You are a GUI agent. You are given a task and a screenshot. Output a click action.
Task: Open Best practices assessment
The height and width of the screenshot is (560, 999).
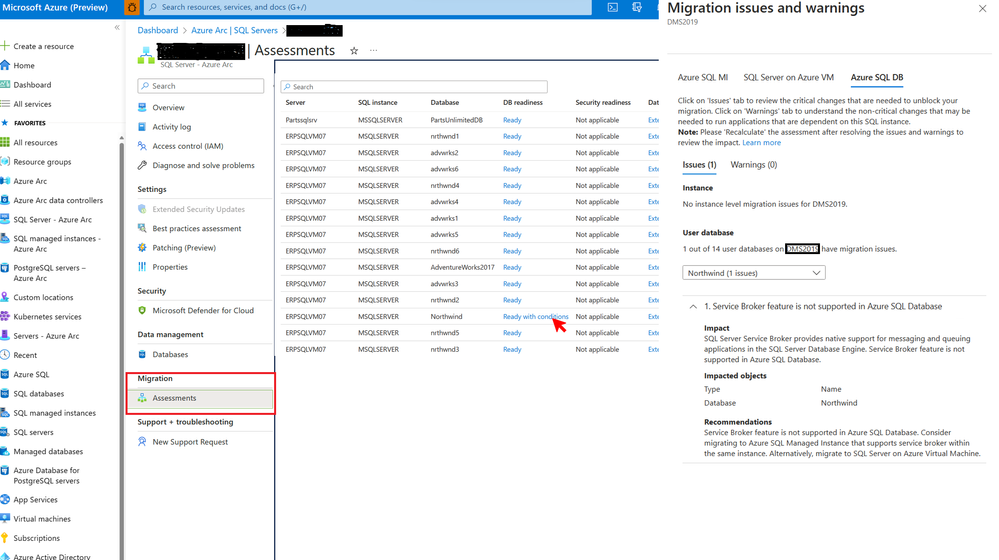[x=196, y=229]
